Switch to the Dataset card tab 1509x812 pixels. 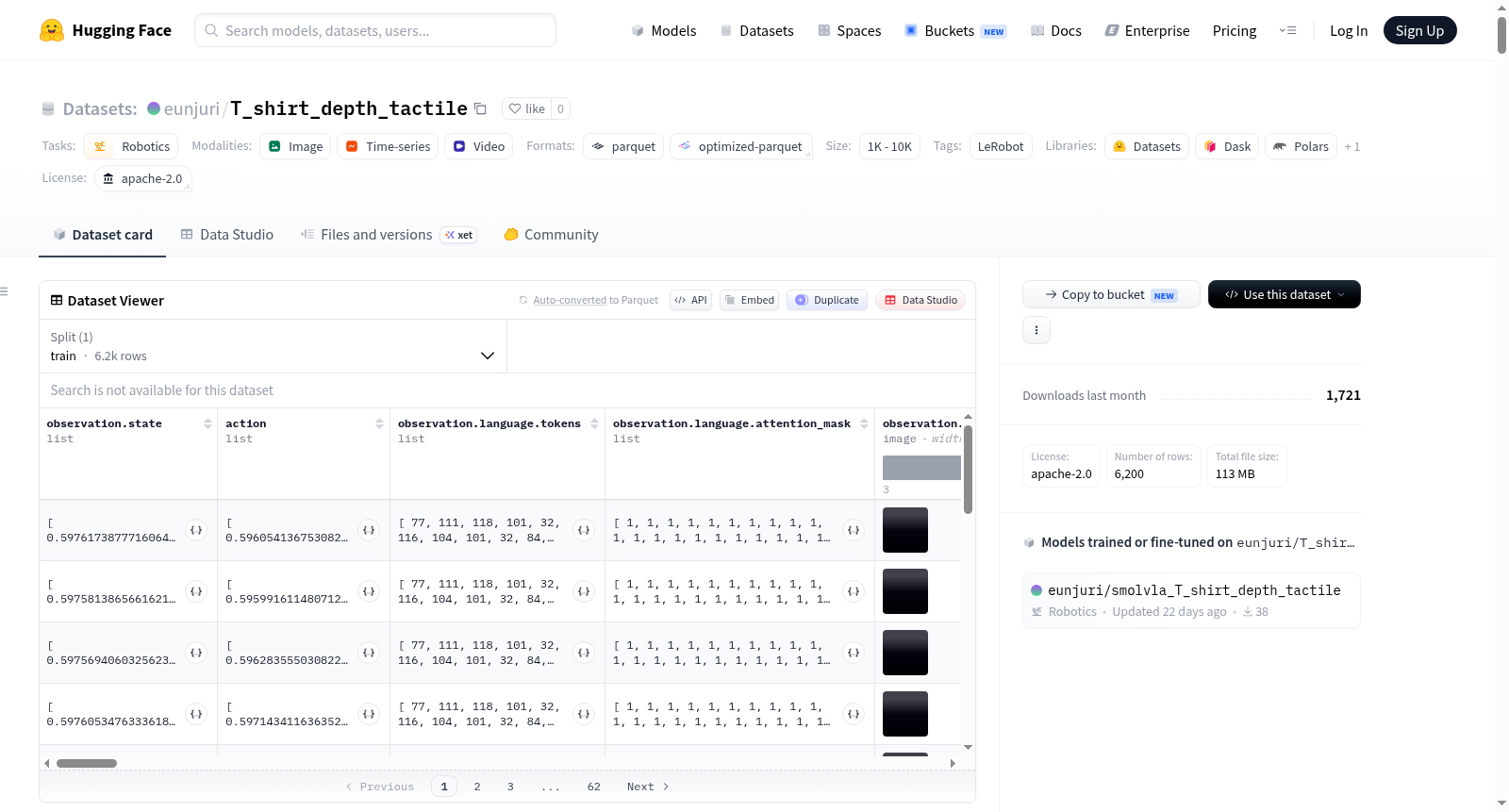(102, 235)
